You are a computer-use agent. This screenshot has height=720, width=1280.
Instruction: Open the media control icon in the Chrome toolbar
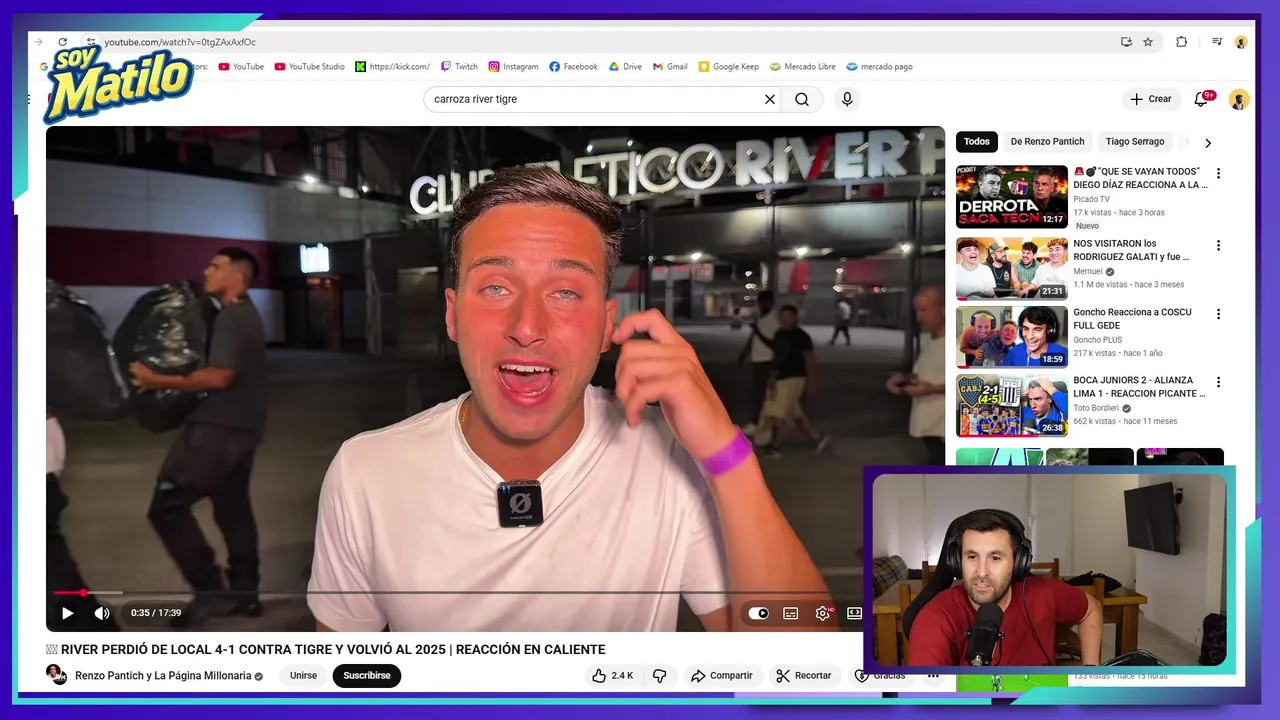coord(1217,42)
